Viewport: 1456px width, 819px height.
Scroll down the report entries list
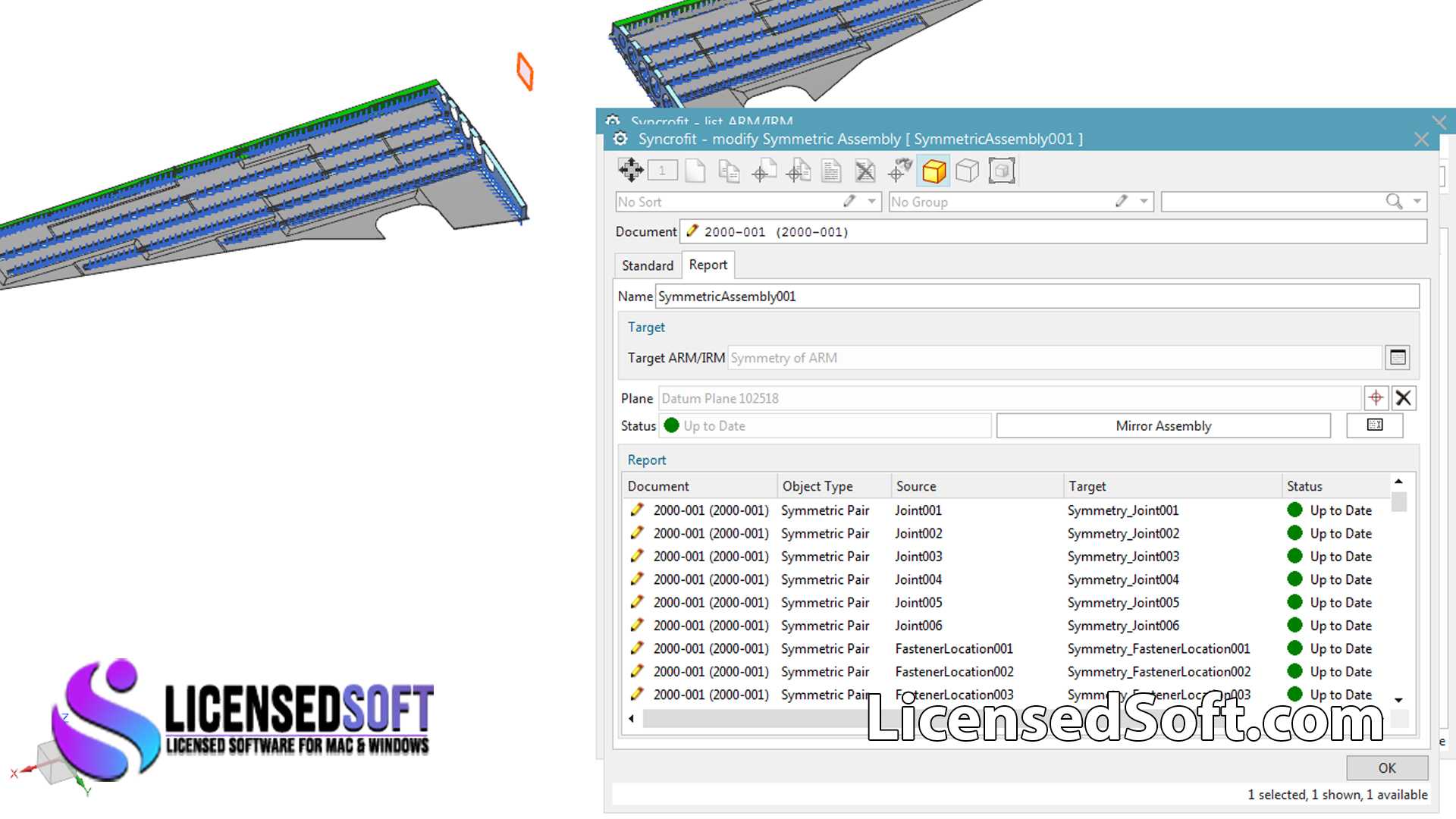(x=1399, y=697)
